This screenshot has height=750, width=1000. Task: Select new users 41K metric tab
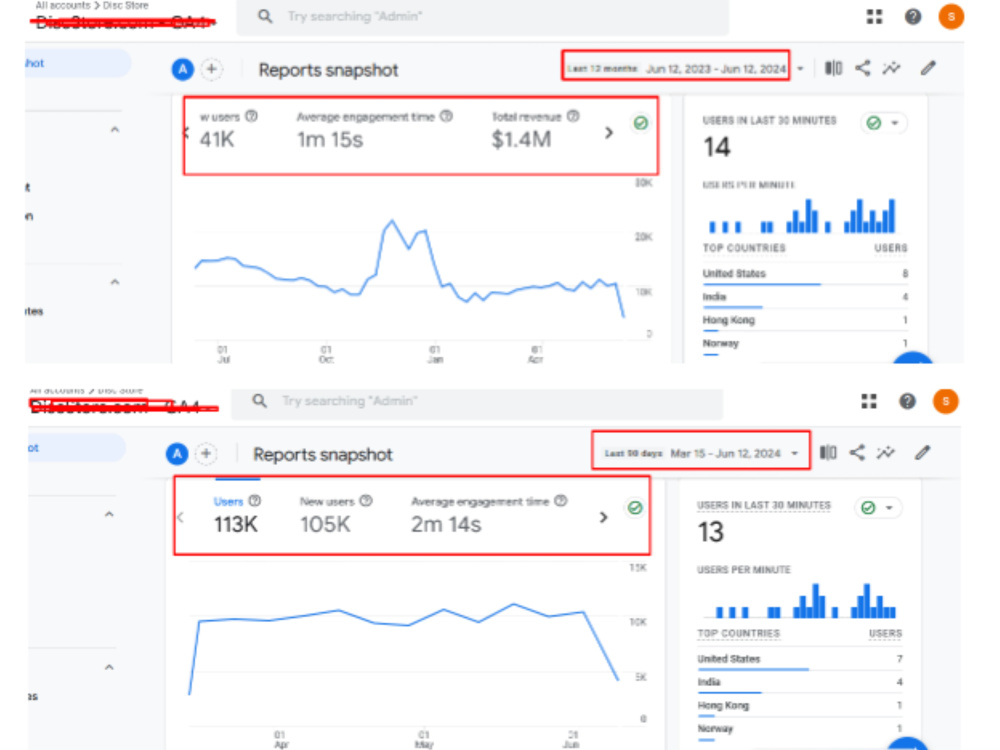[228, 130]
